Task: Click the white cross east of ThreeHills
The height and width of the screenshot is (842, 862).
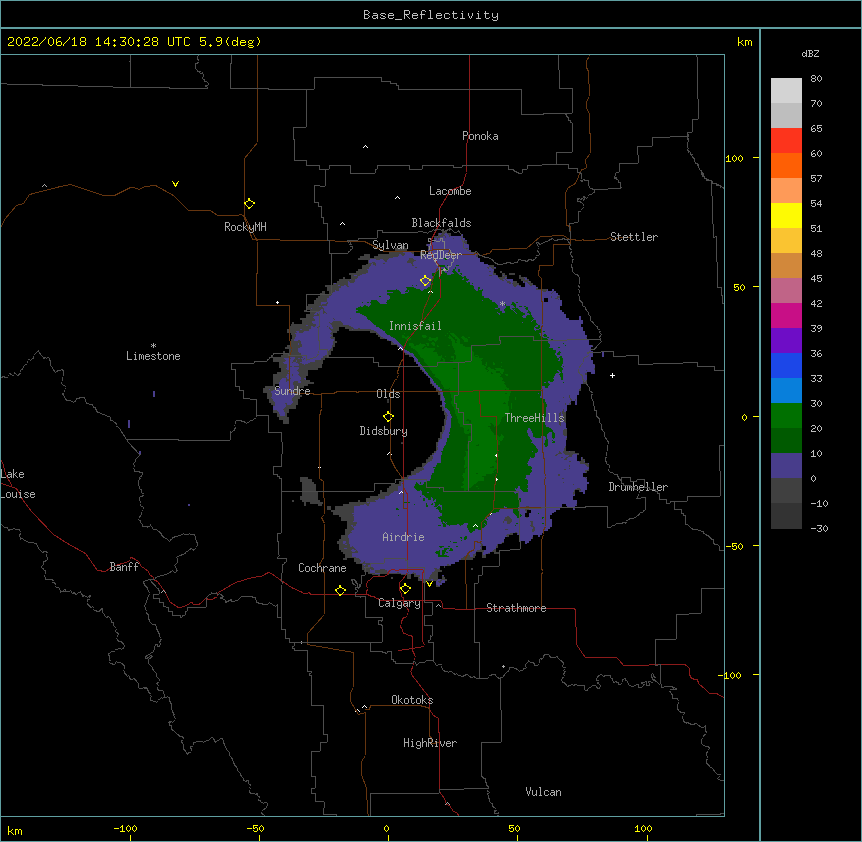Action: (x=612, y=375)
